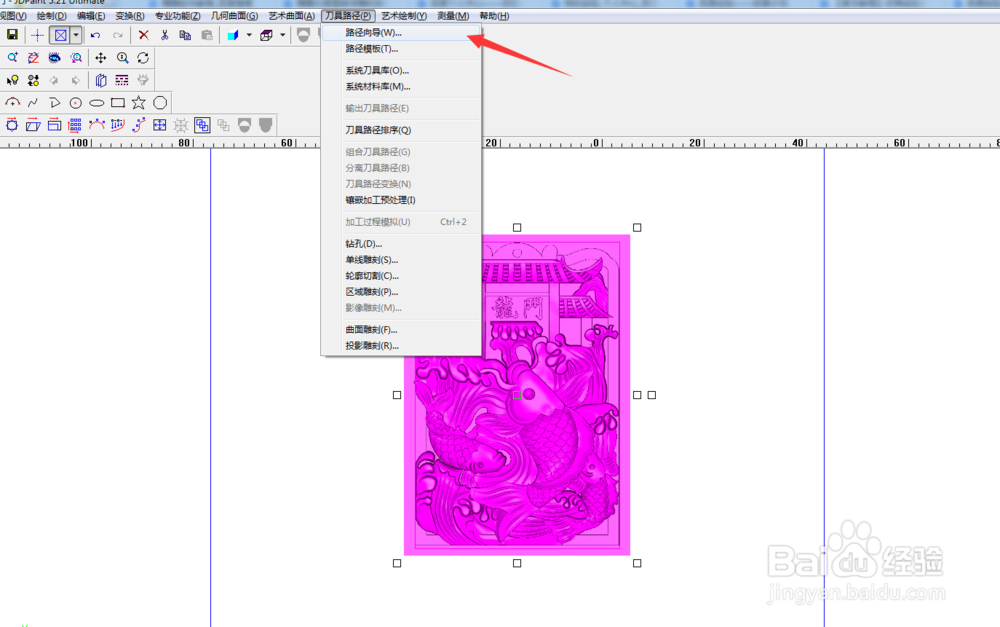Choose 系统刀具库(O)... menu entry
Screen dimensions: 1000x627
tap(401, 70)
